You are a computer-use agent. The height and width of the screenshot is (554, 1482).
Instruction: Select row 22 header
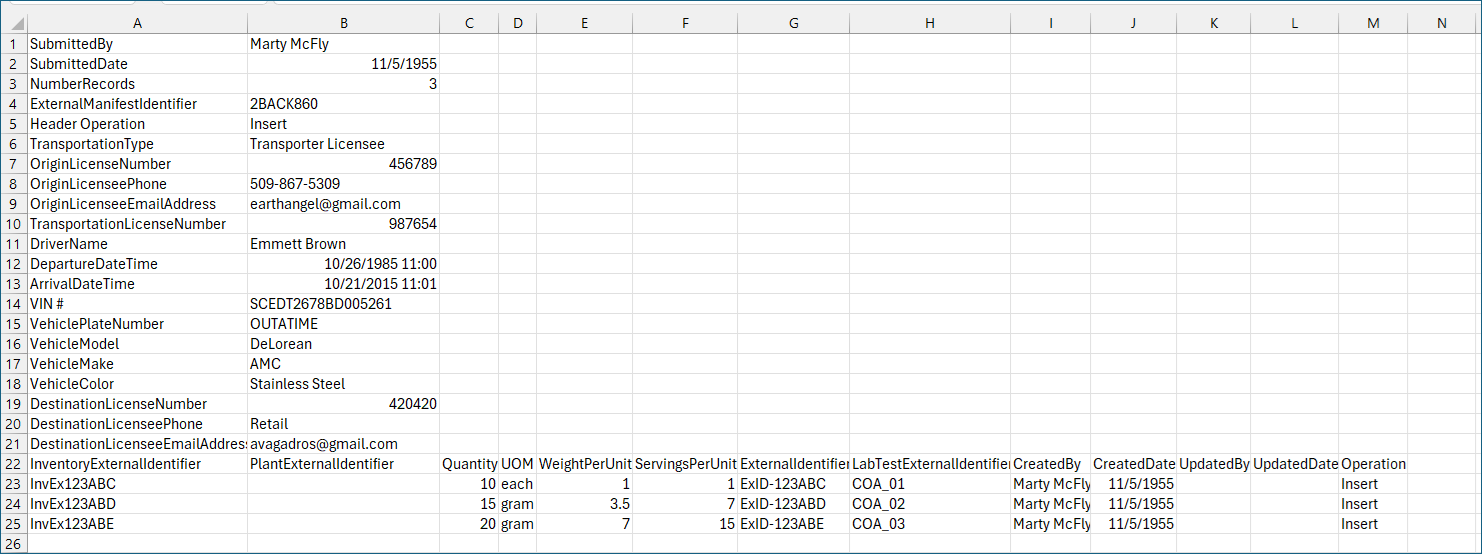(14, 464)
